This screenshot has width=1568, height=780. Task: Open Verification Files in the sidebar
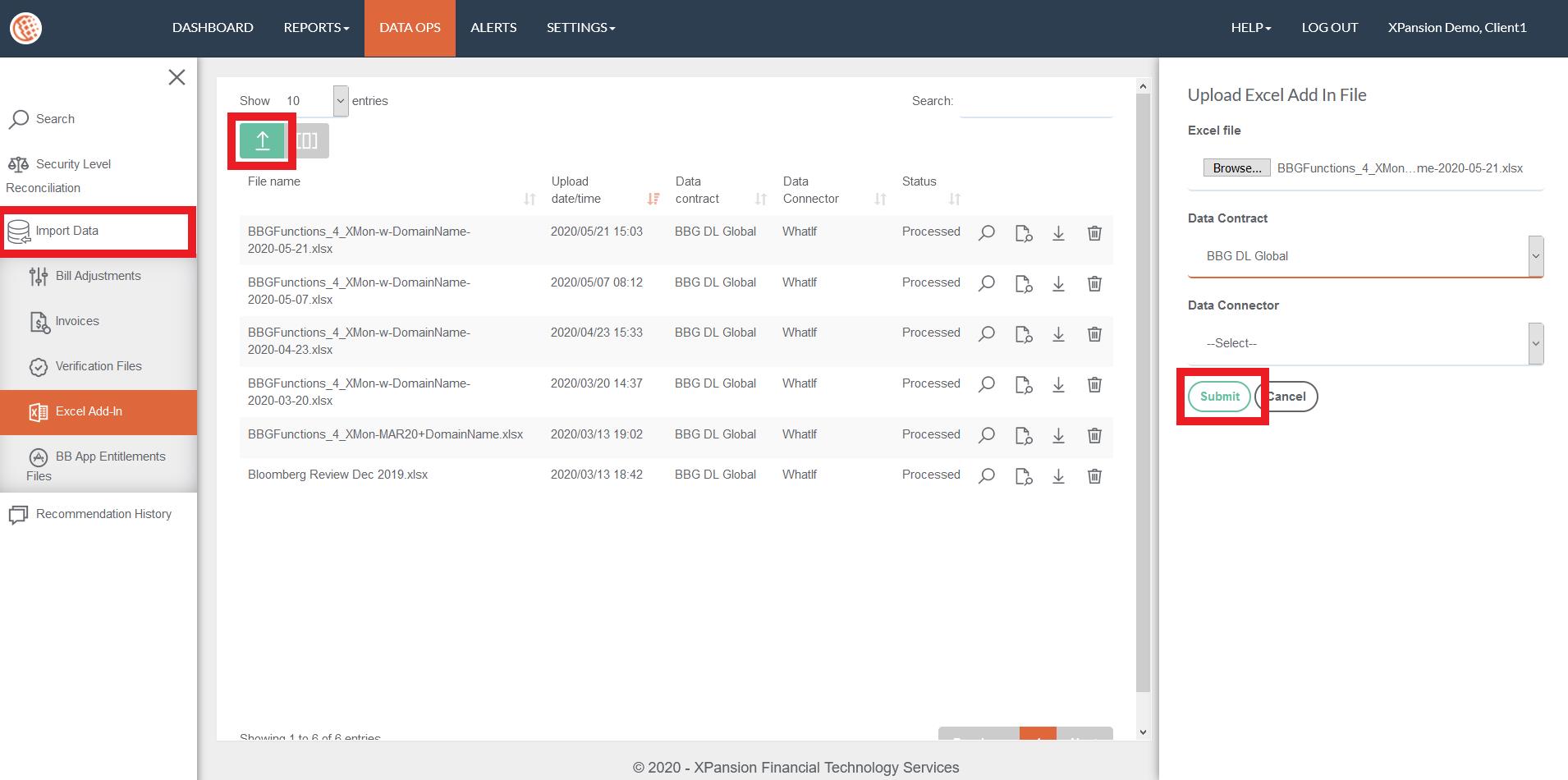pyautogui.click(x=98, y=366)
